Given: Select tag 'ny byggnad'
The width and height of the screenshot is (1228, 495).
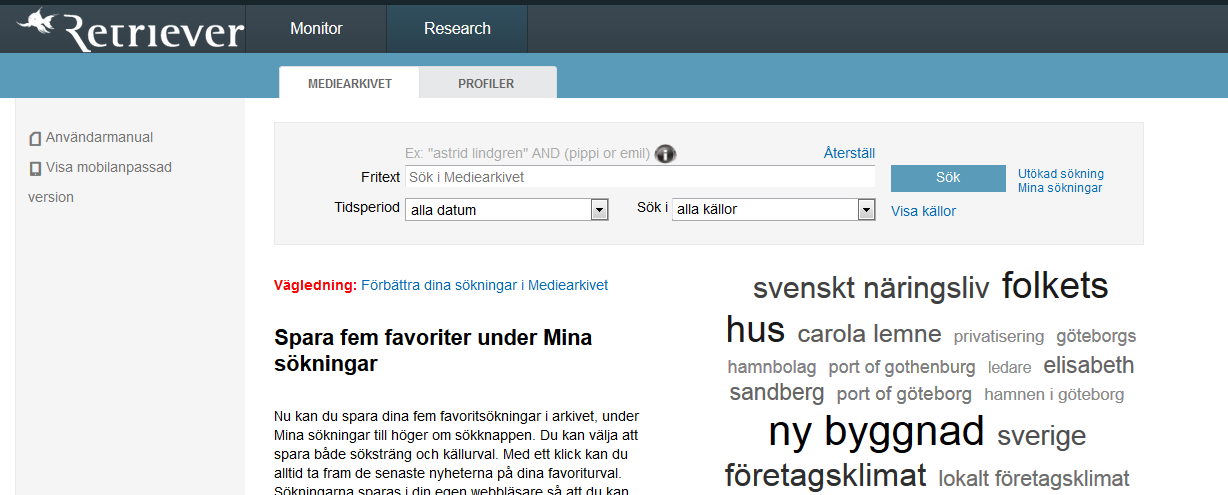Looking at the screenshot, I should tap(877, 432).
